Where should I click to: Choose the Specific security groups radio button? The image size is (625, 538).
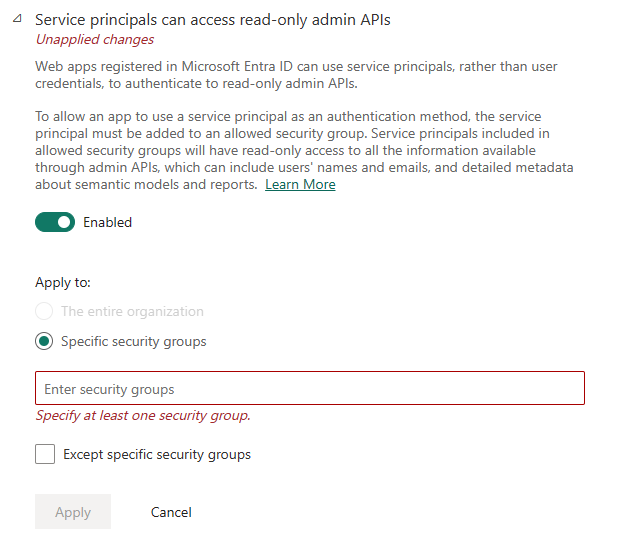click(44, 341)
